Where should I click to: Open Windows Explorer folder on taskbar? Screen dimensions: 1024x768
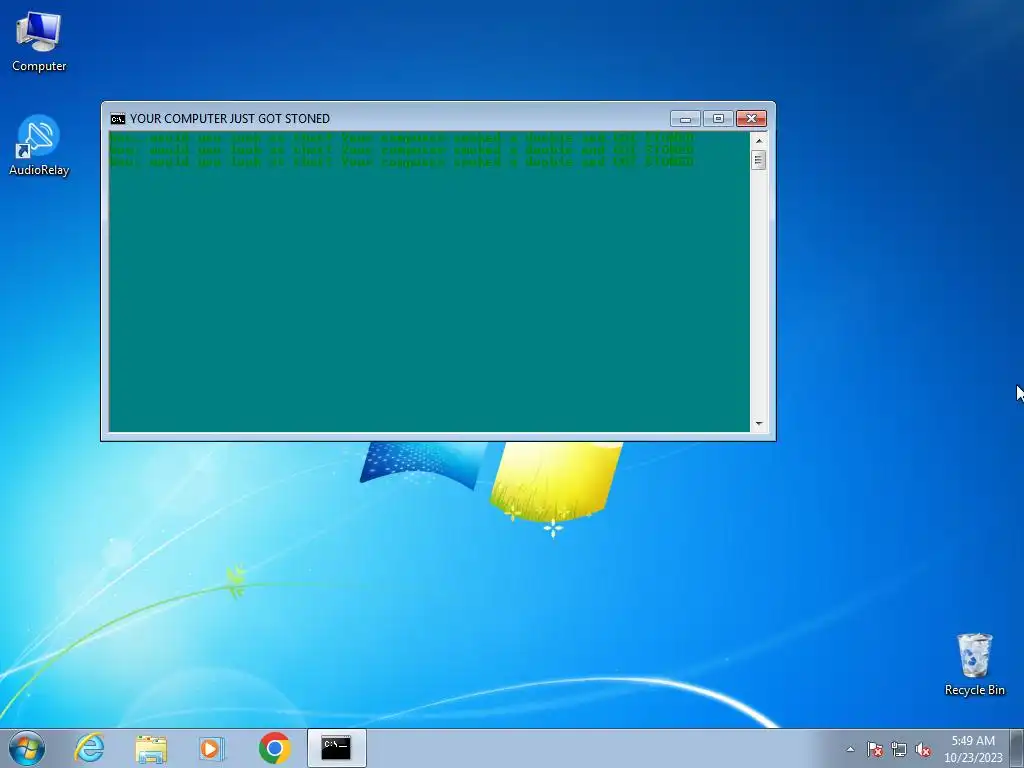pyautogui.click(x=151, y=748)
